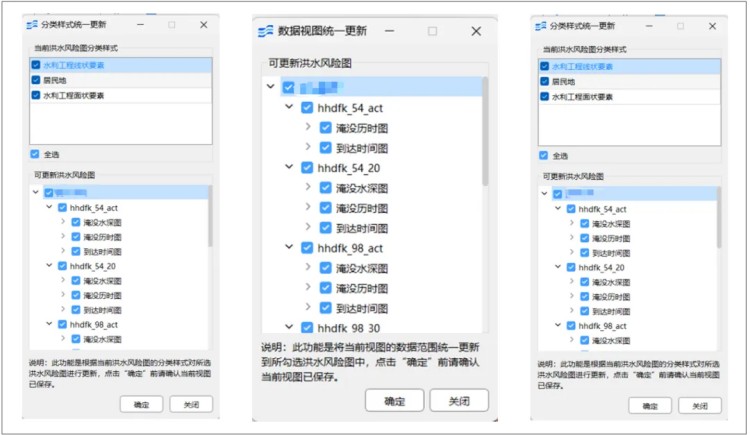Collapse hhdfk_98_act node in the leftmost dialog
Viewport: 750px width, 435px height.
pos(49,325)
